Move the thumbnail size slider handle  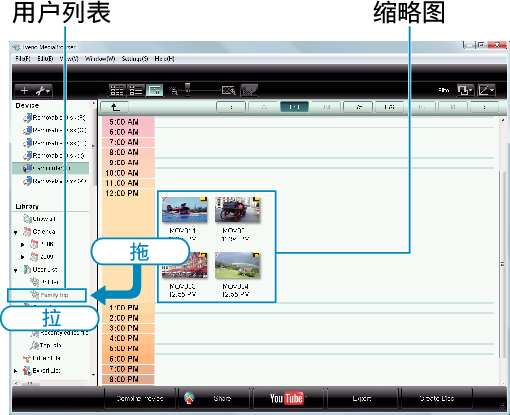point(188,89)
